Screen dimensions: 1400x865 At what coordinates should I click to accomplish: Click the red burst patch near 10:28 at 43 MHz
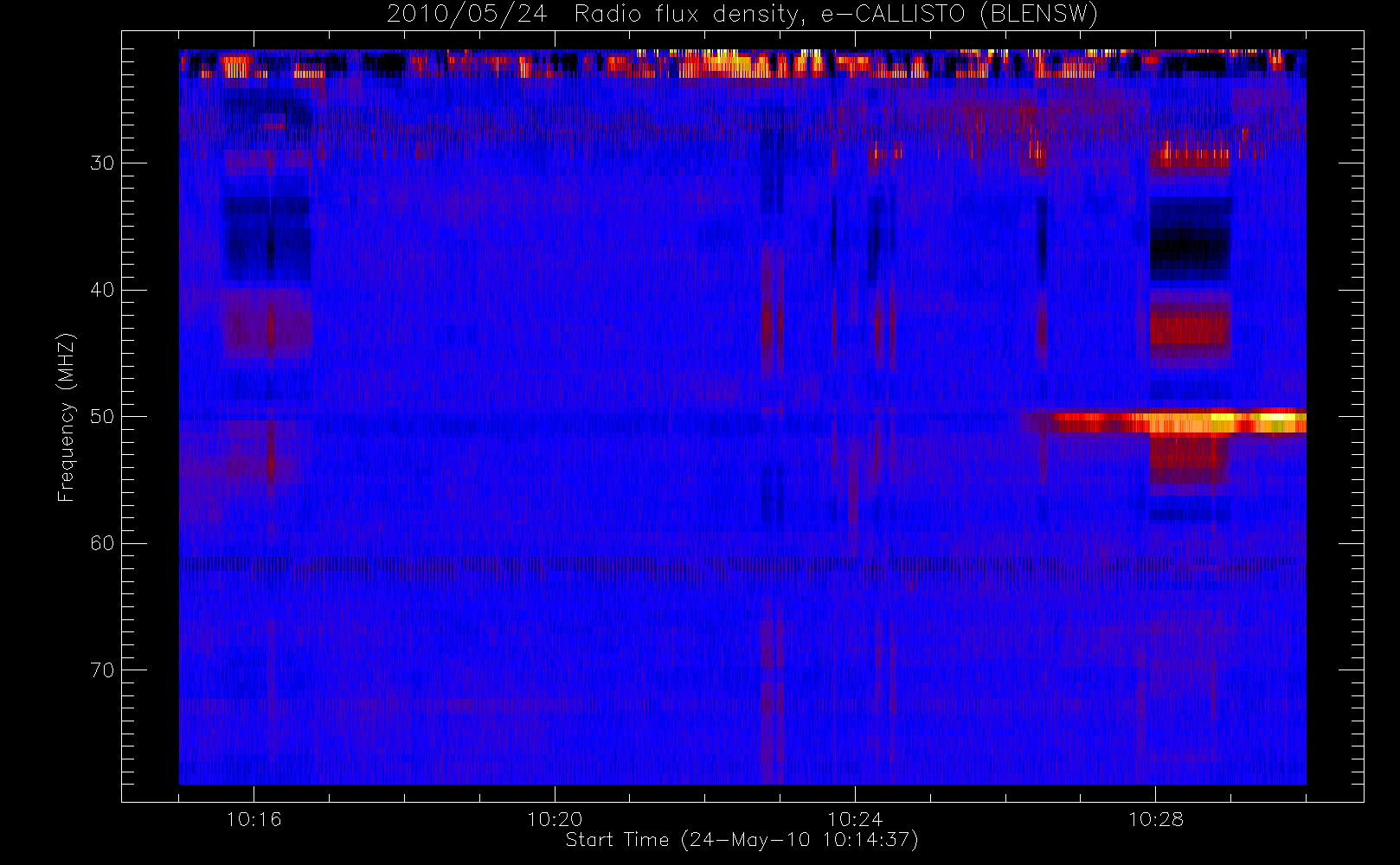click(1191, 330)
